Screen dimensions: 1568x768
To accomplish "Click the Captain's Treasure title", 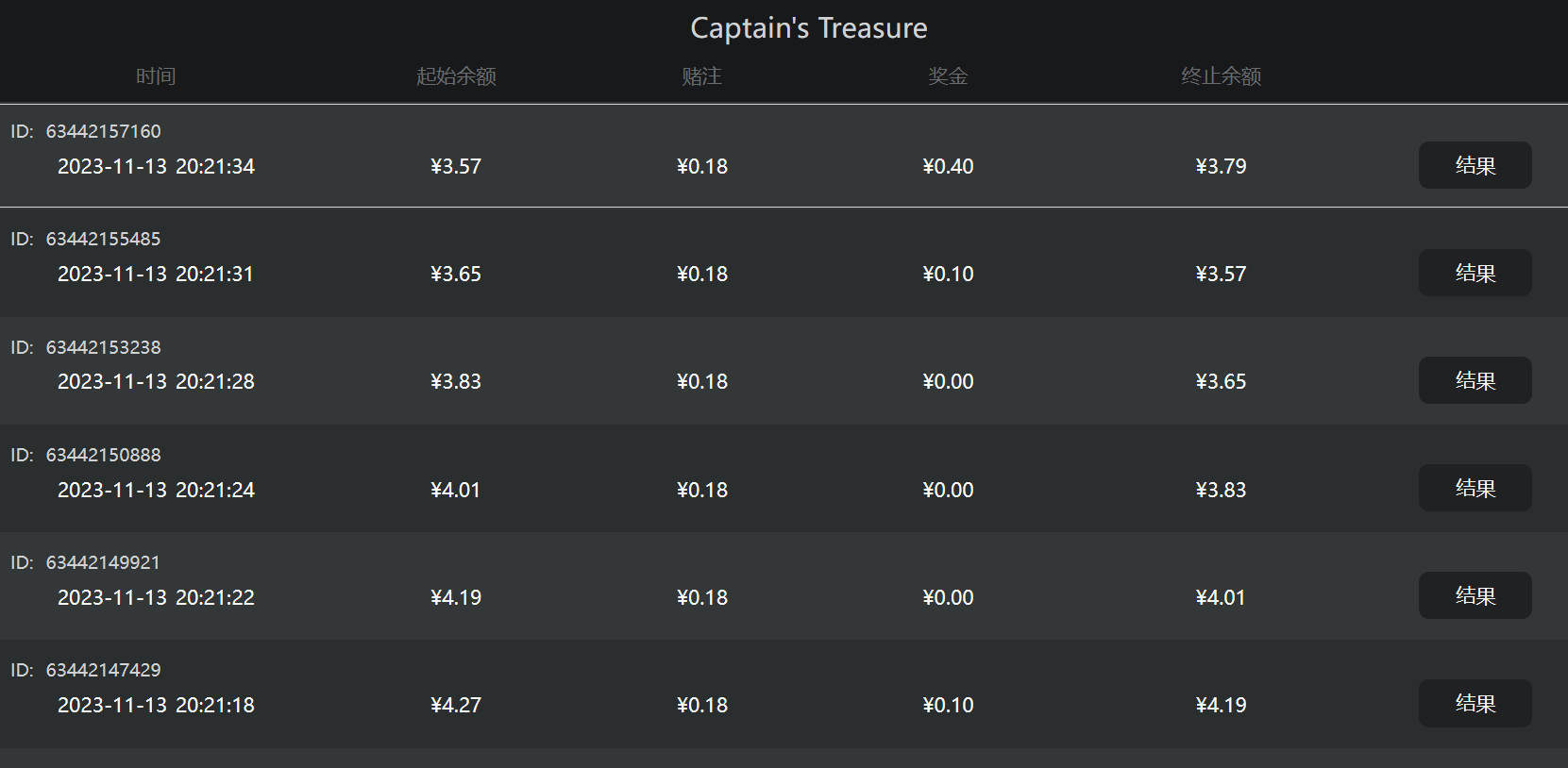I will (809, 28).
